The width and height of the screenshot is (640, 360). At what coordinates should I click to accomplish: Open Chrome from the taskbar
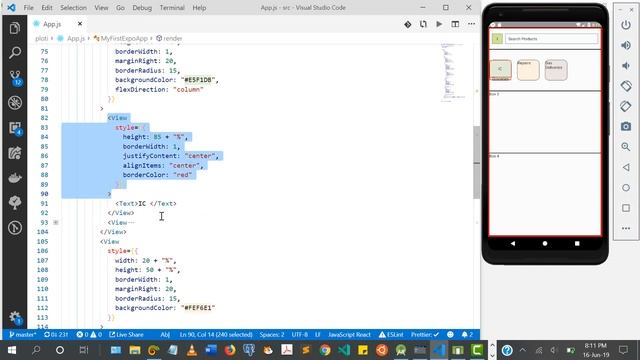(x=325, y=350)
